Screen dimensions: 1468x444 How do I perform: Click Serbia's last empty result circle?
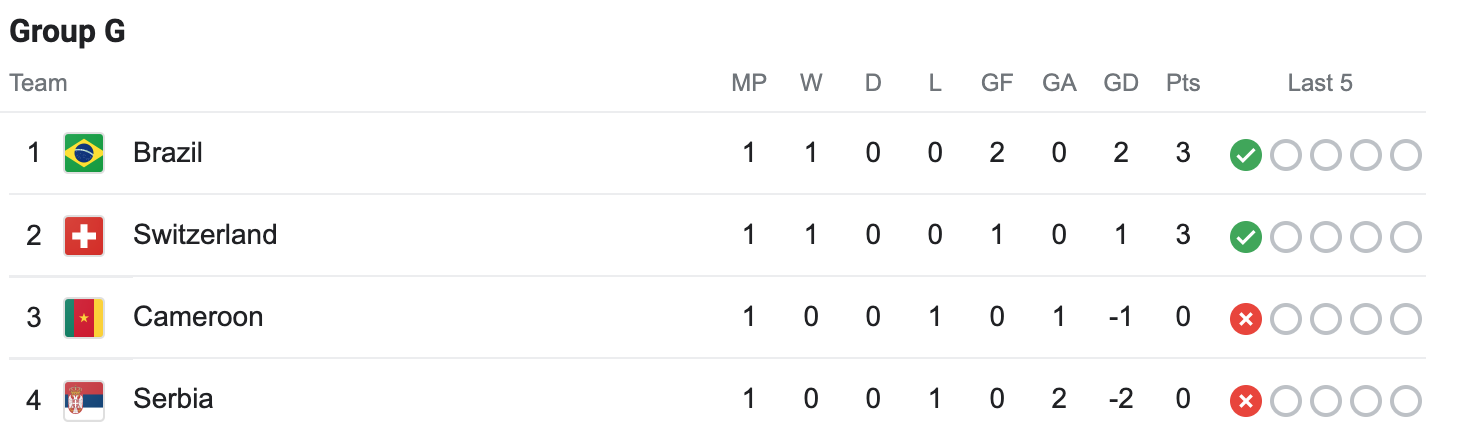tap(1405, 401)
